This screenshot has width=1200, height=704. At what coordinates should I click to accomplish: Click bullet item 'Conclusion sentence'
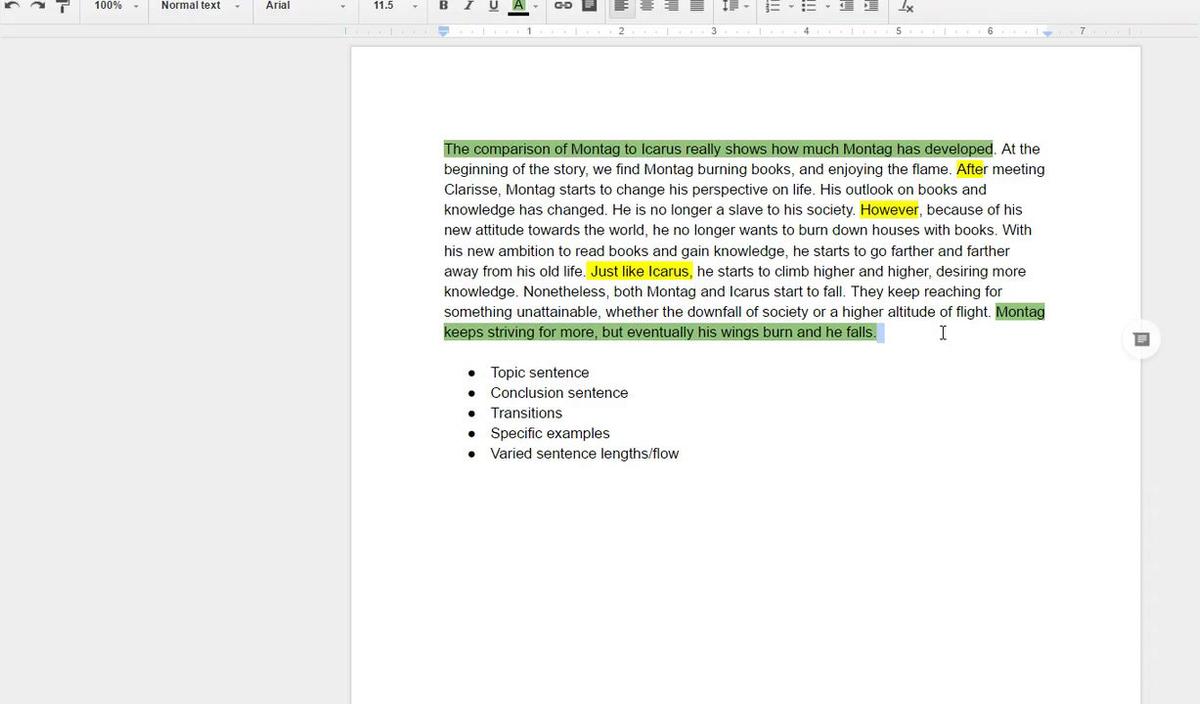559,393
